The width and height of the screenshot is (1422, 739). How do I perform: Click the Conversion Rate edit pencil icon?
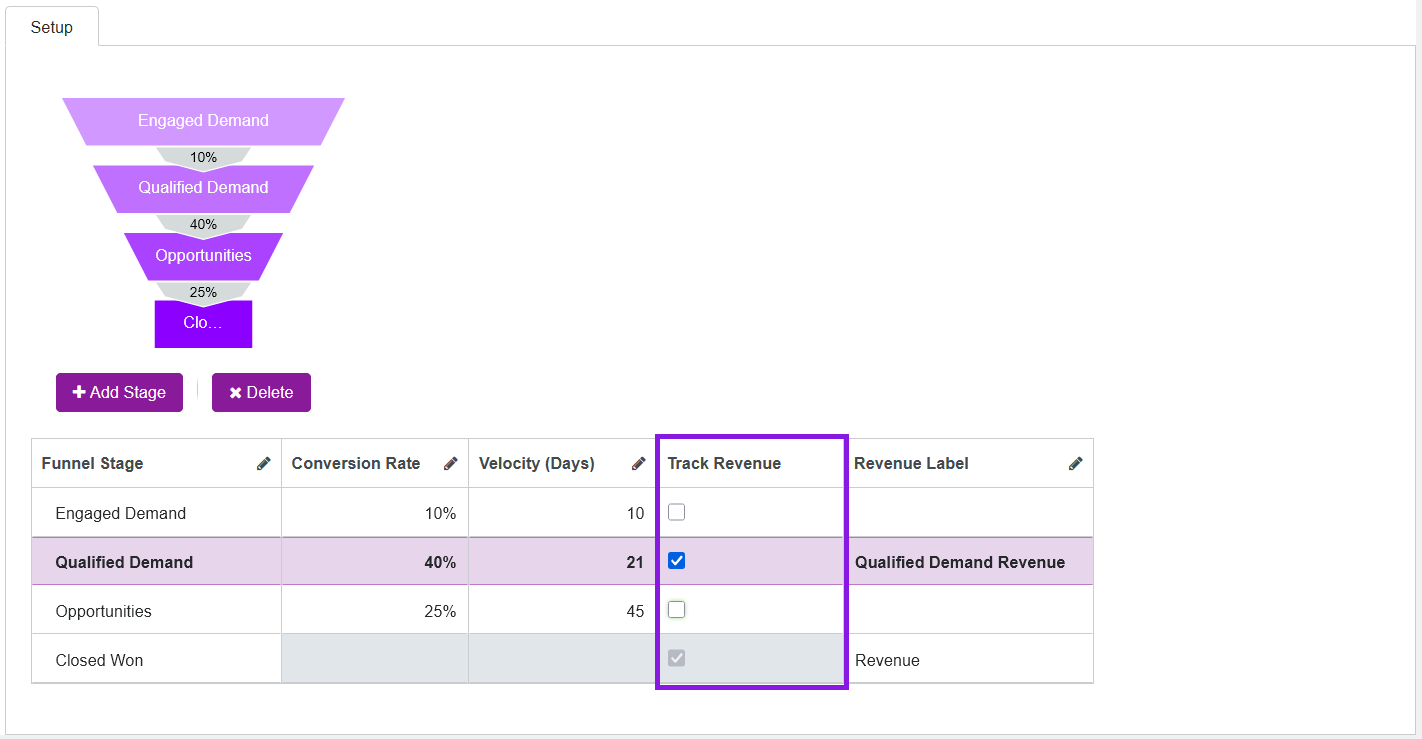point(450,463)
